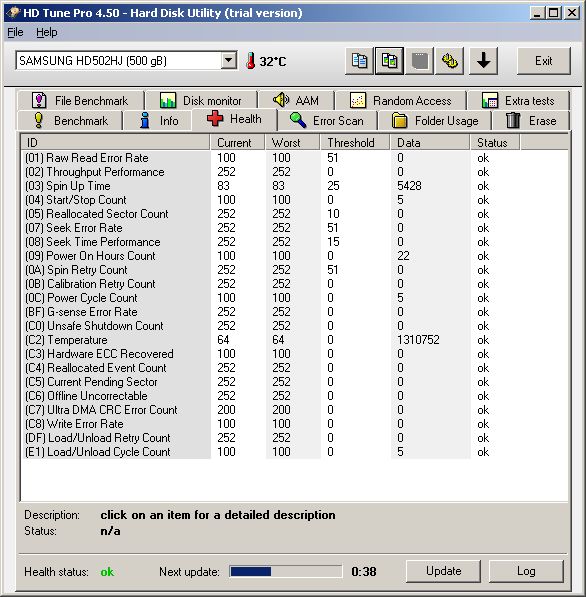Open the Help menu
This screenshot has height=597, width=586.
(46, 32)
